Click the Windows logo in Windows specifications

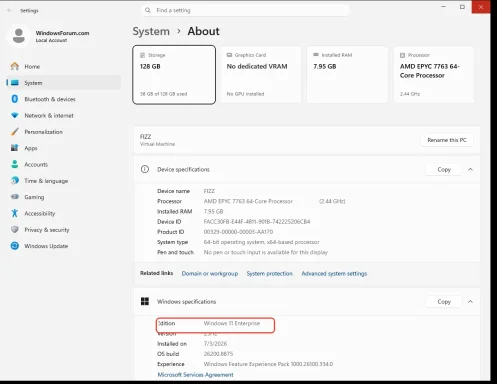coord(145,301)
